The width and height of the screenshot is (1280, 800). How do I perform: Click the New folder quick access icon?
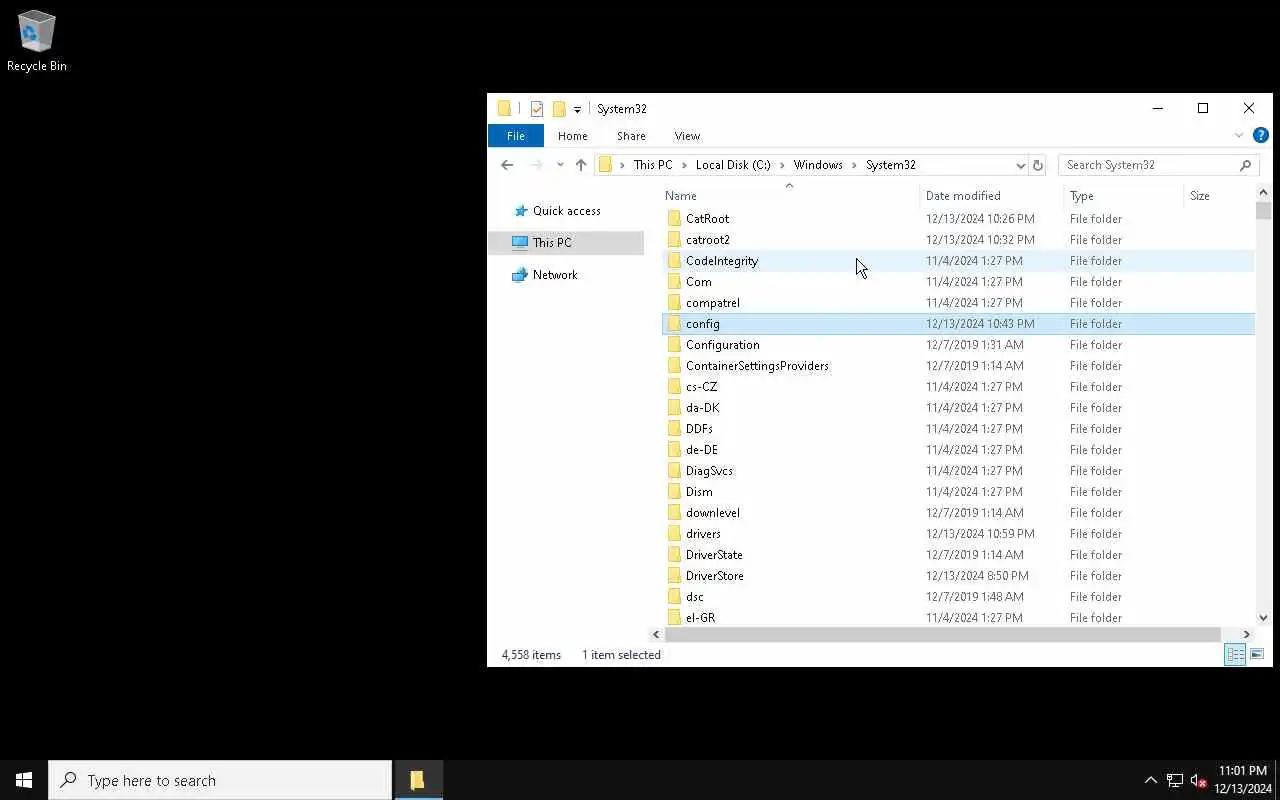click(559, 109)
